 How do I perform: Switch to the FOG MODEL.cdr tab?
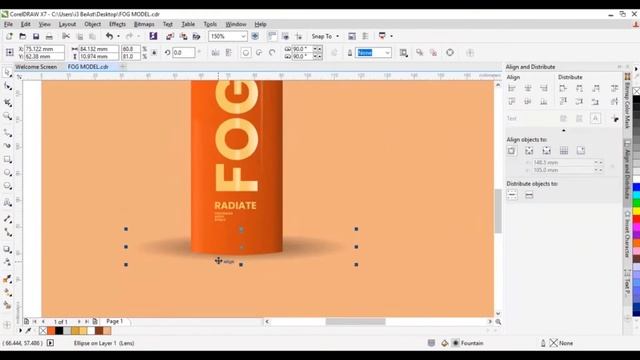pyautogui.click(x=88, y=67)
